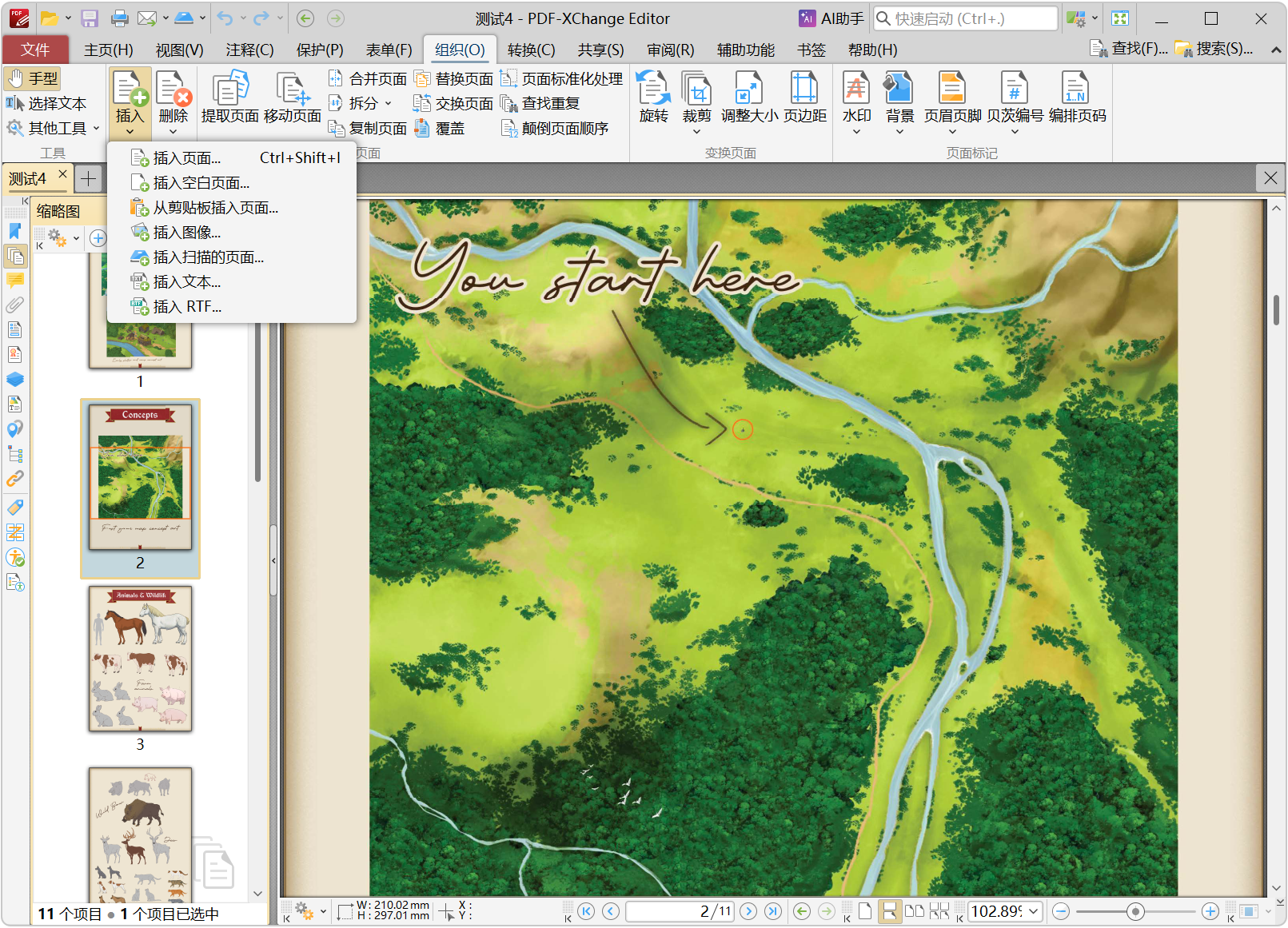Click the page number input field
This screenshot has width=1288, height=928.
tap(680, 912)
